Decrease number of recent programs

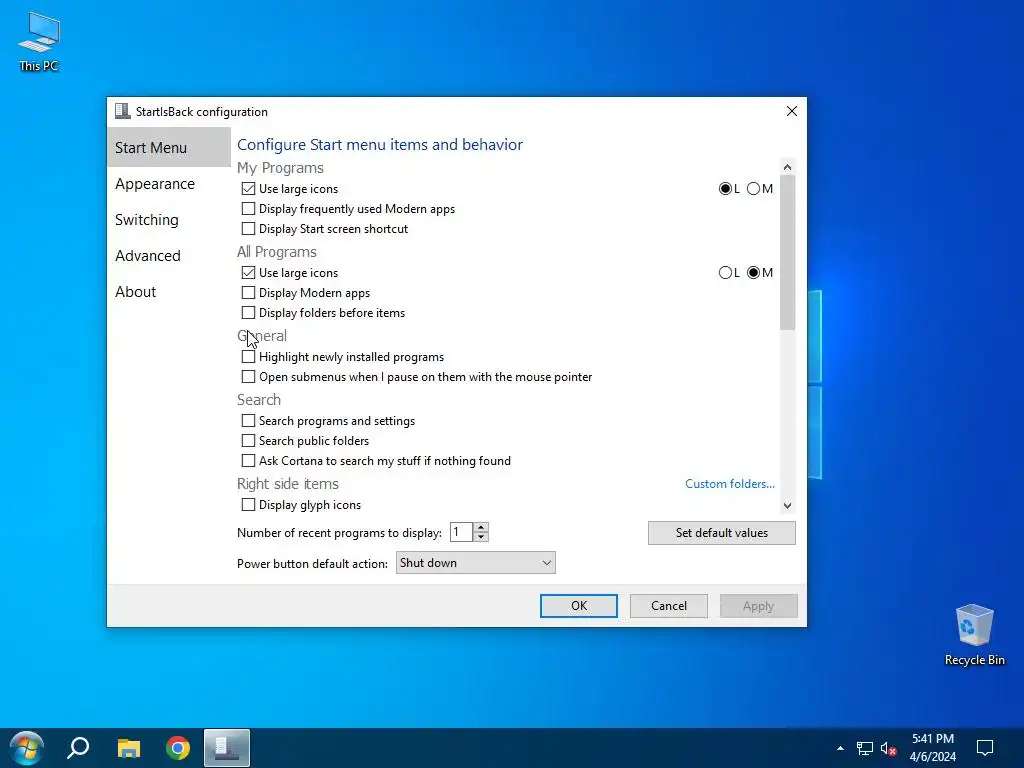(481, 537)
